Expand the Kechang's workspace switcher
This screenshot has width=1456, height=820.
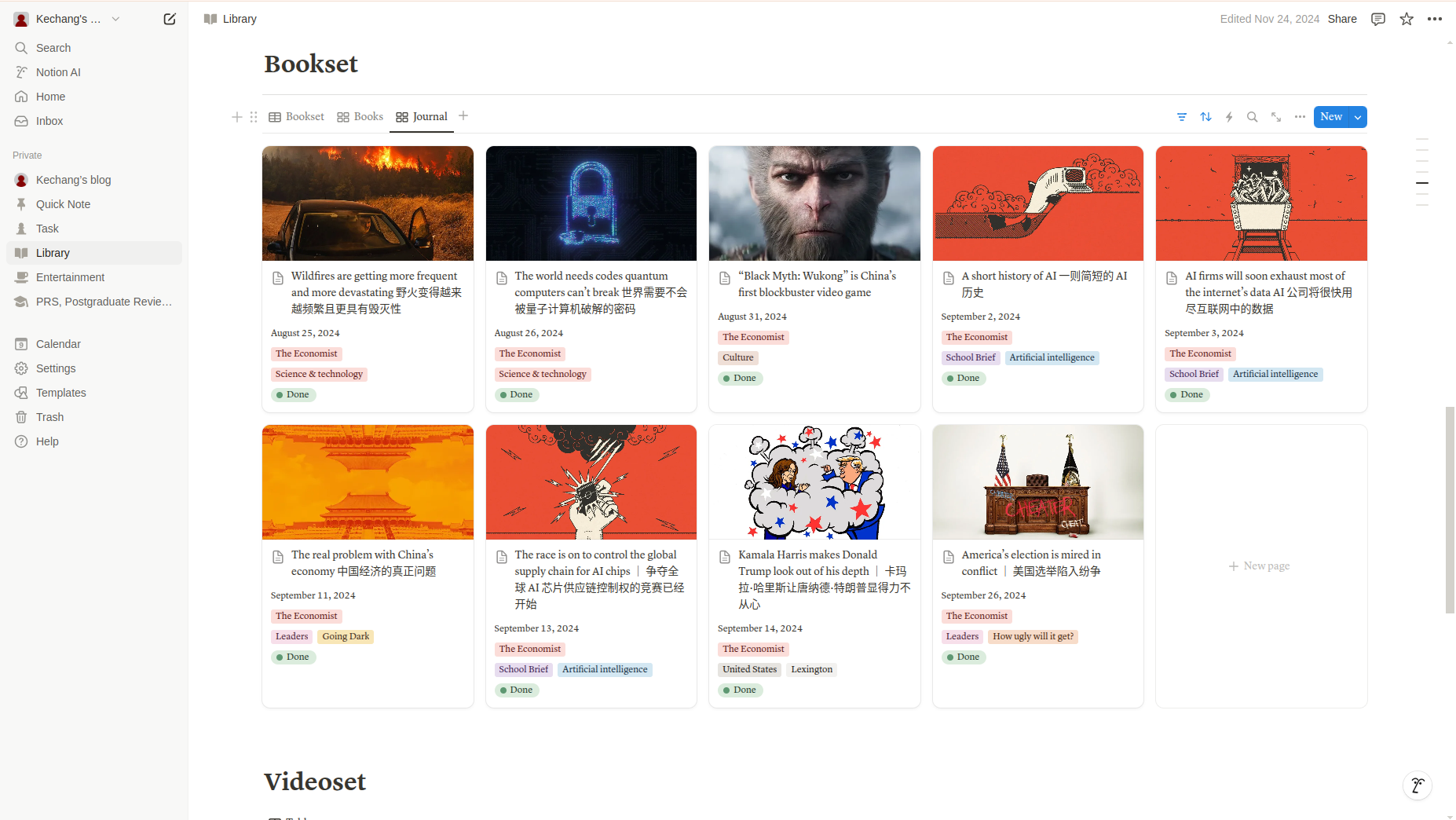coord(68,19)
